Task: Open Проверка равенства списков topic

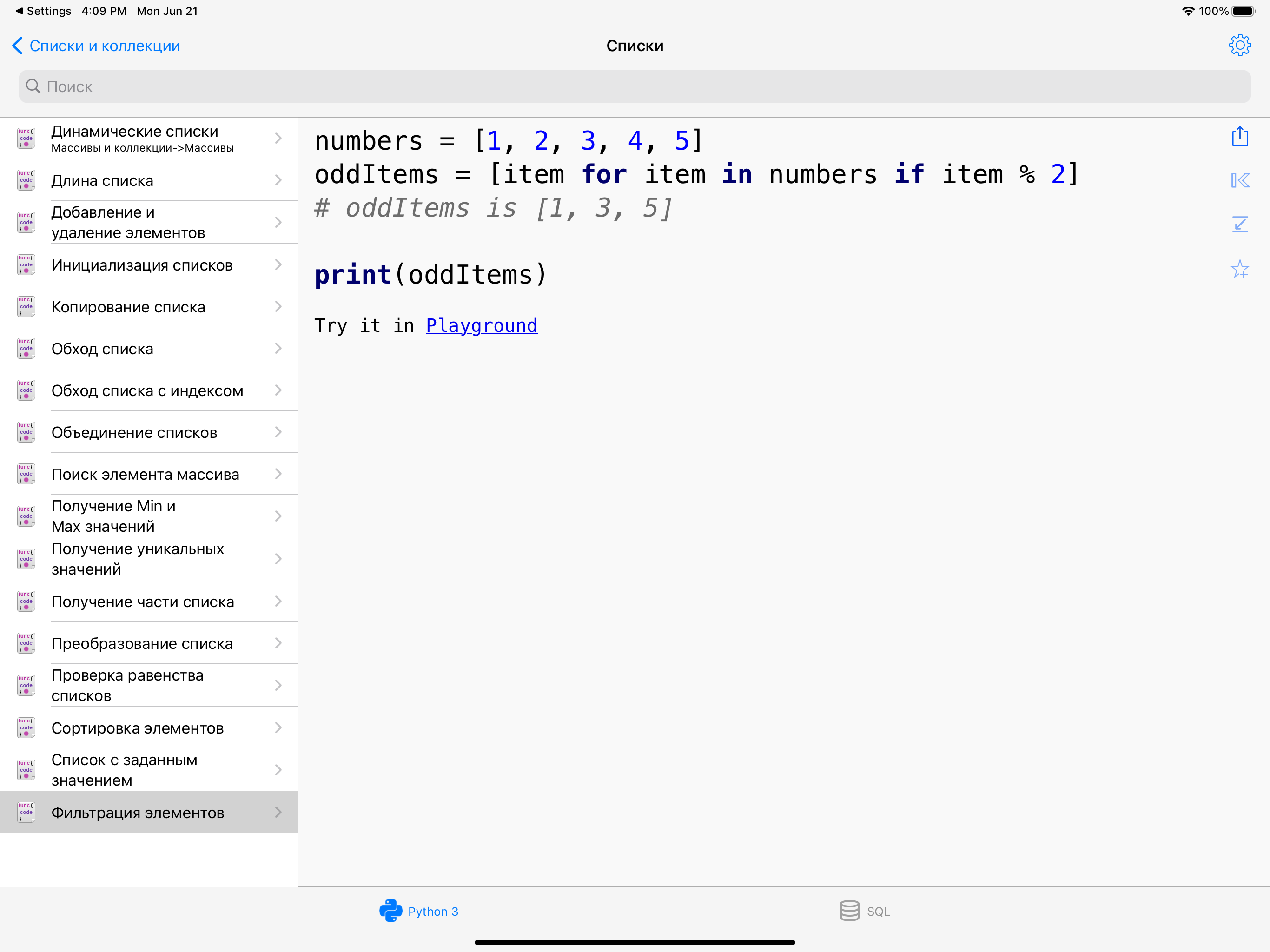Action: (x=149, y=685)
